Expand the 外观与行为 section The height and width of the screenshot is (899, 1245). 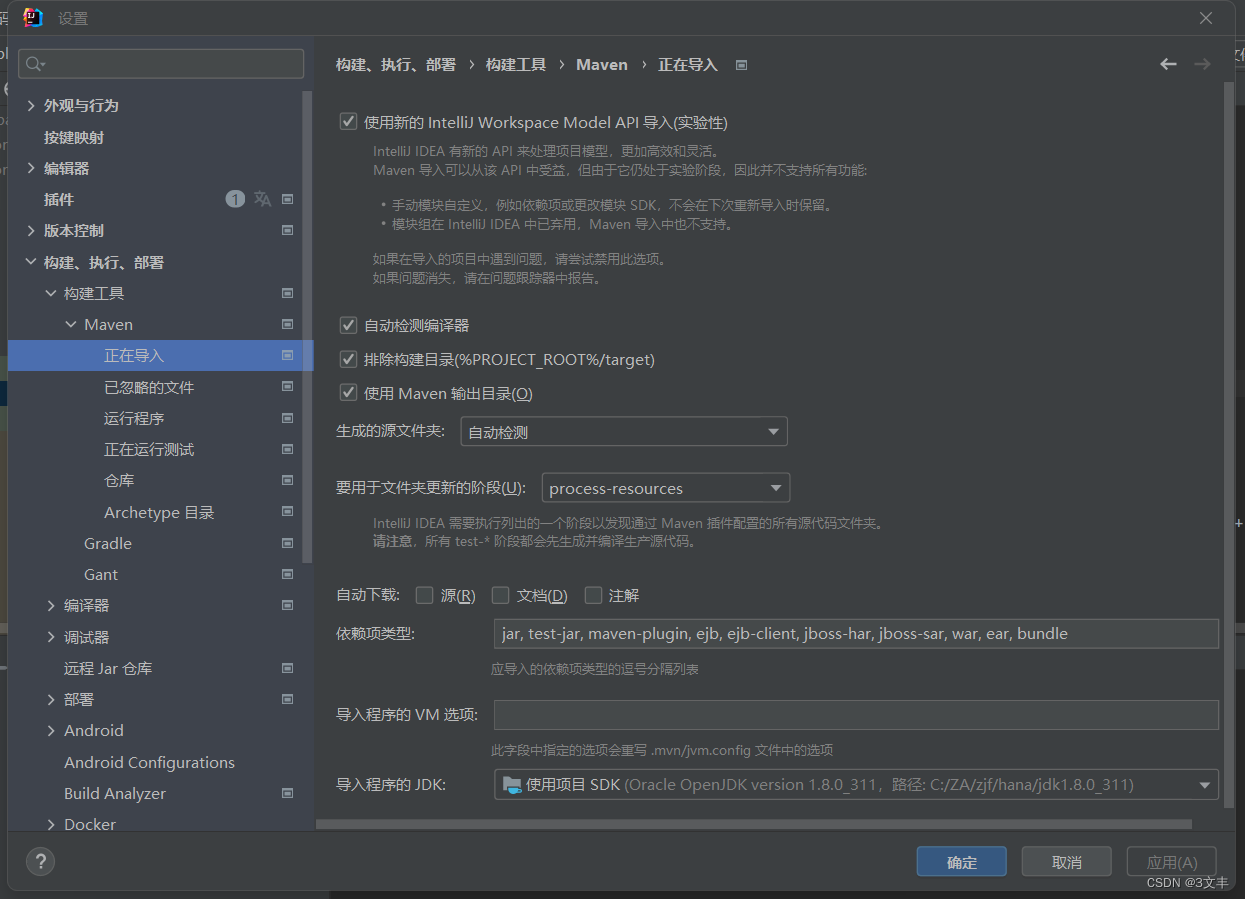tap(31, 105)
